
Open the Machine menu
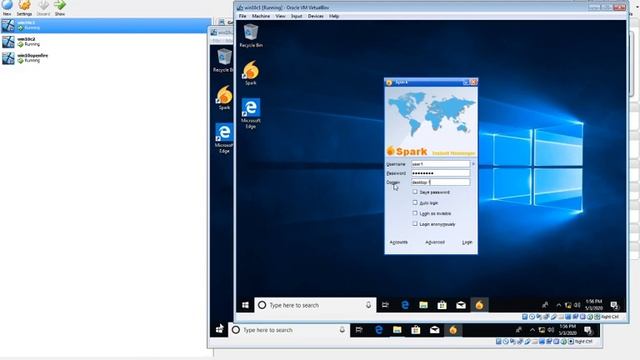[261, 16]
